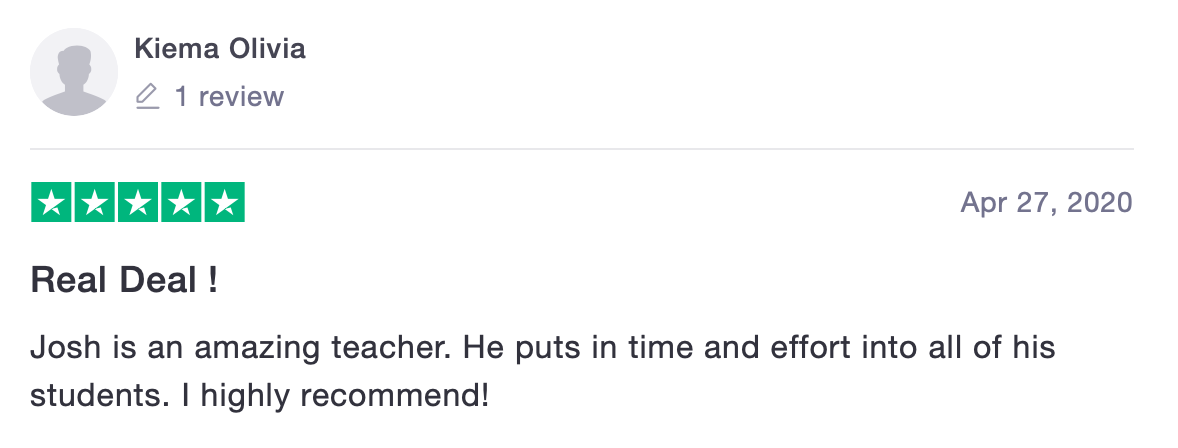Select the second green rating star
The width and height of the screenshot is (1178, 448).
point(95,203)
